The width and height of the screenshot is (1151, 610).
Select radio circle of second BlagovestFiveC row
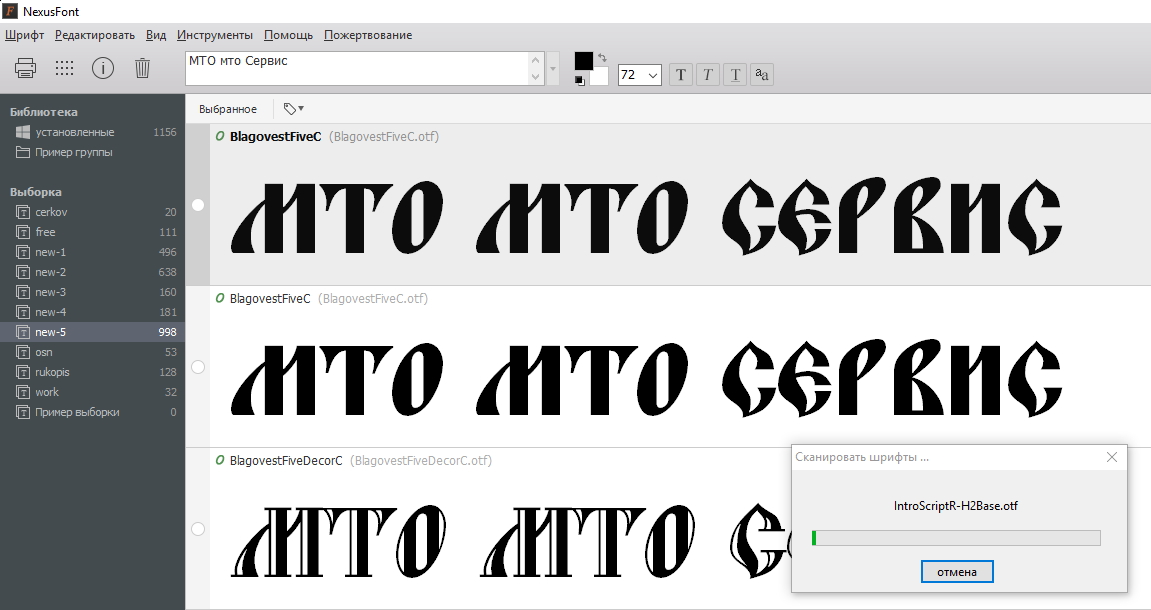[x=197, y=367]
